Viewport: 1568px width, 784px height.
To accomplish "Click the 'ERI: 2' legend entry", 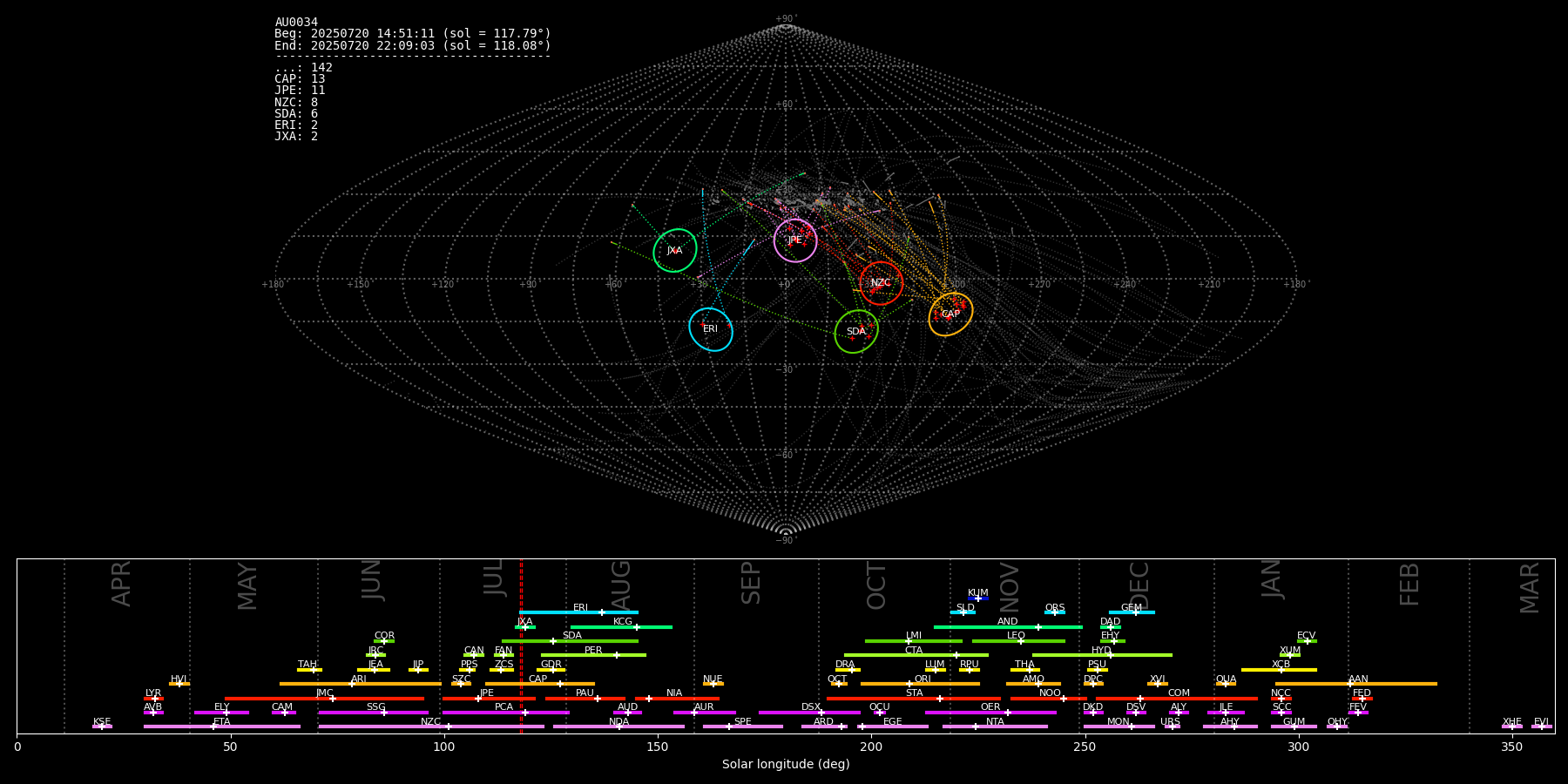I will [296, 125].
